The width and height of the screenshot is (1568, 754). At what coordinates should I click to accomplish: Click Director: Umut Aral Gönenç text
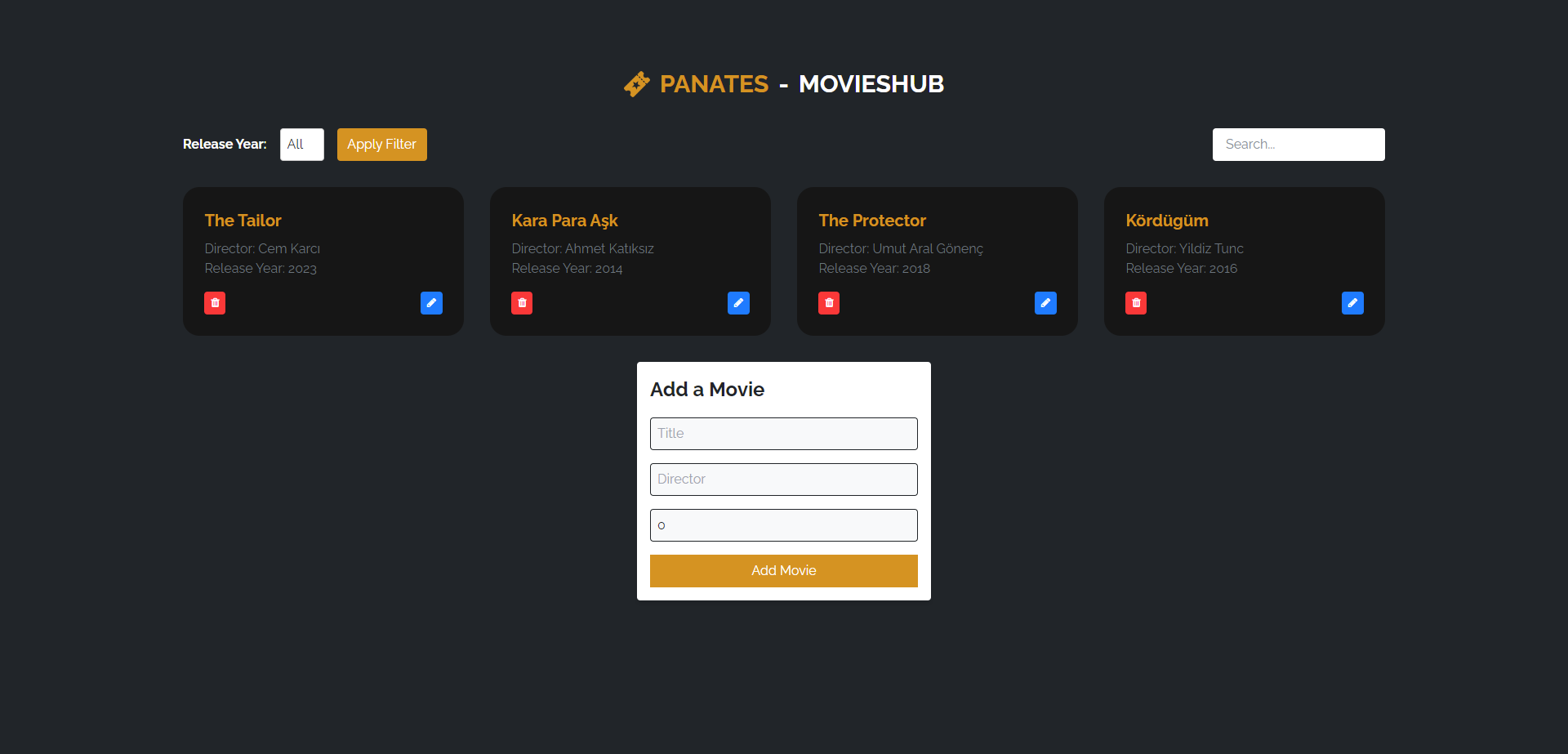click(901, 248)
